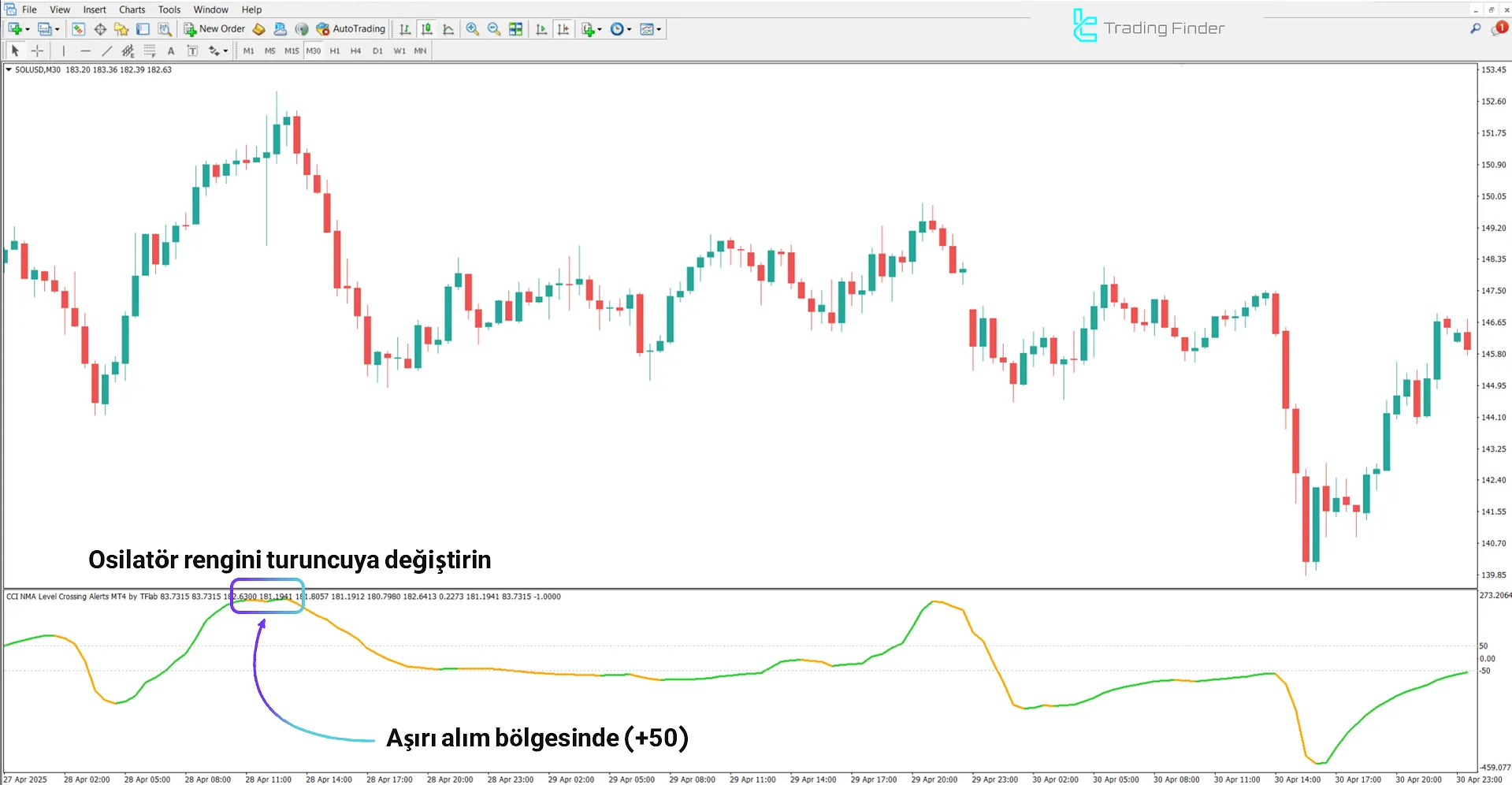Expand the Templates dropdown arrow

coord(659,29)
